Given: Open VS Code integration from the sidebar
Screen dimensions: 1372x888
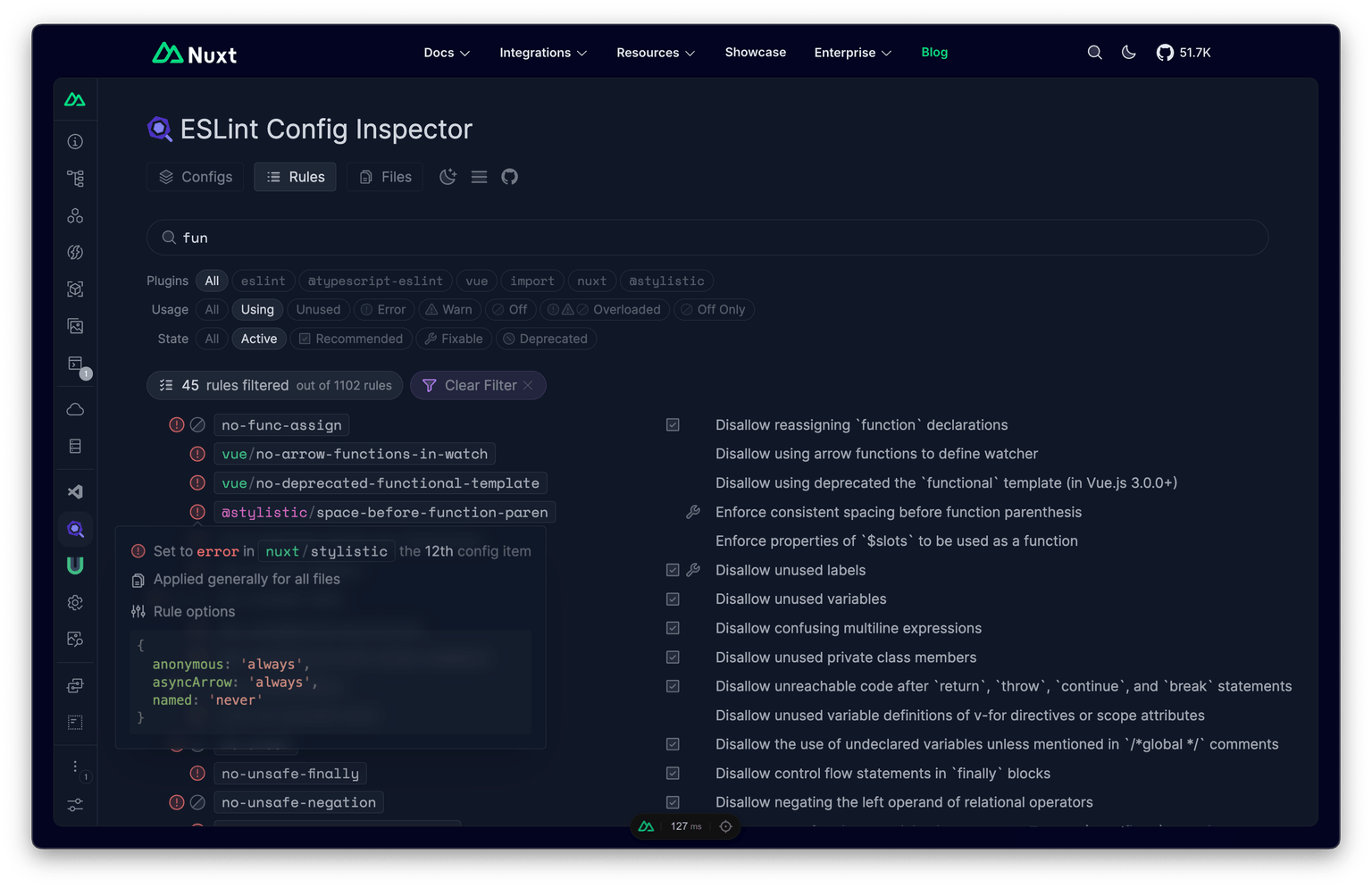Looking at the screenshot, I should [75, 490].
